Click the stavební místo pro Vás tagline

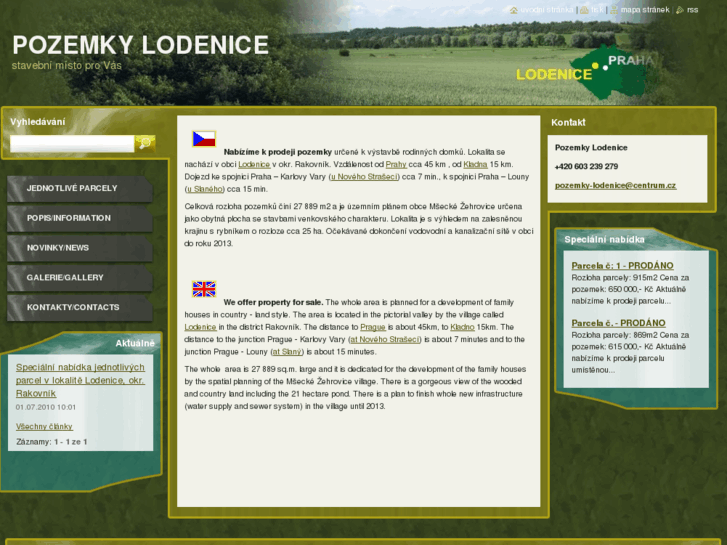(x=67, y=65)
